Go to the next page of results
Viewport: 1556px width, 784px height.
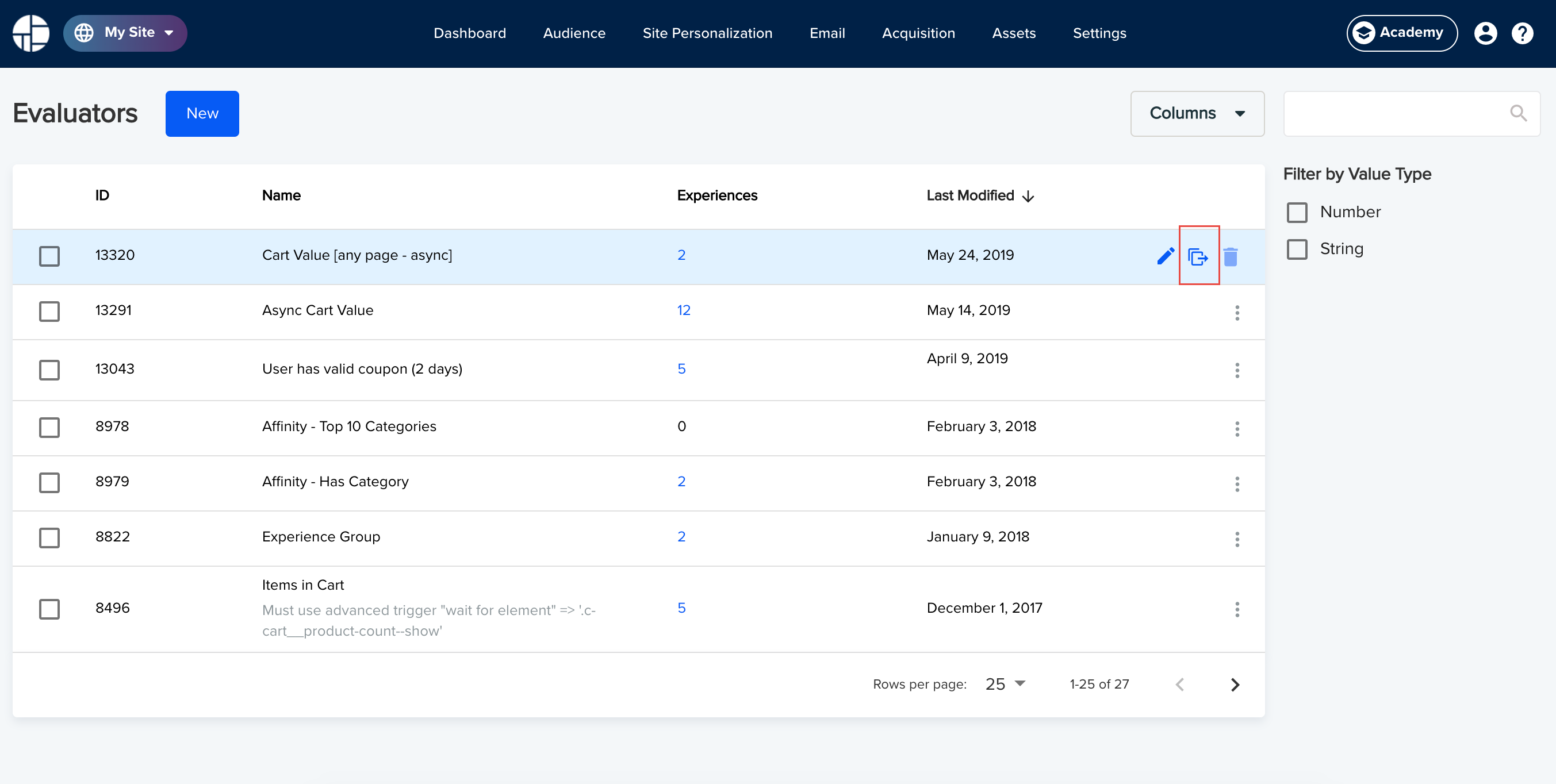click(x=1235, y=685)
